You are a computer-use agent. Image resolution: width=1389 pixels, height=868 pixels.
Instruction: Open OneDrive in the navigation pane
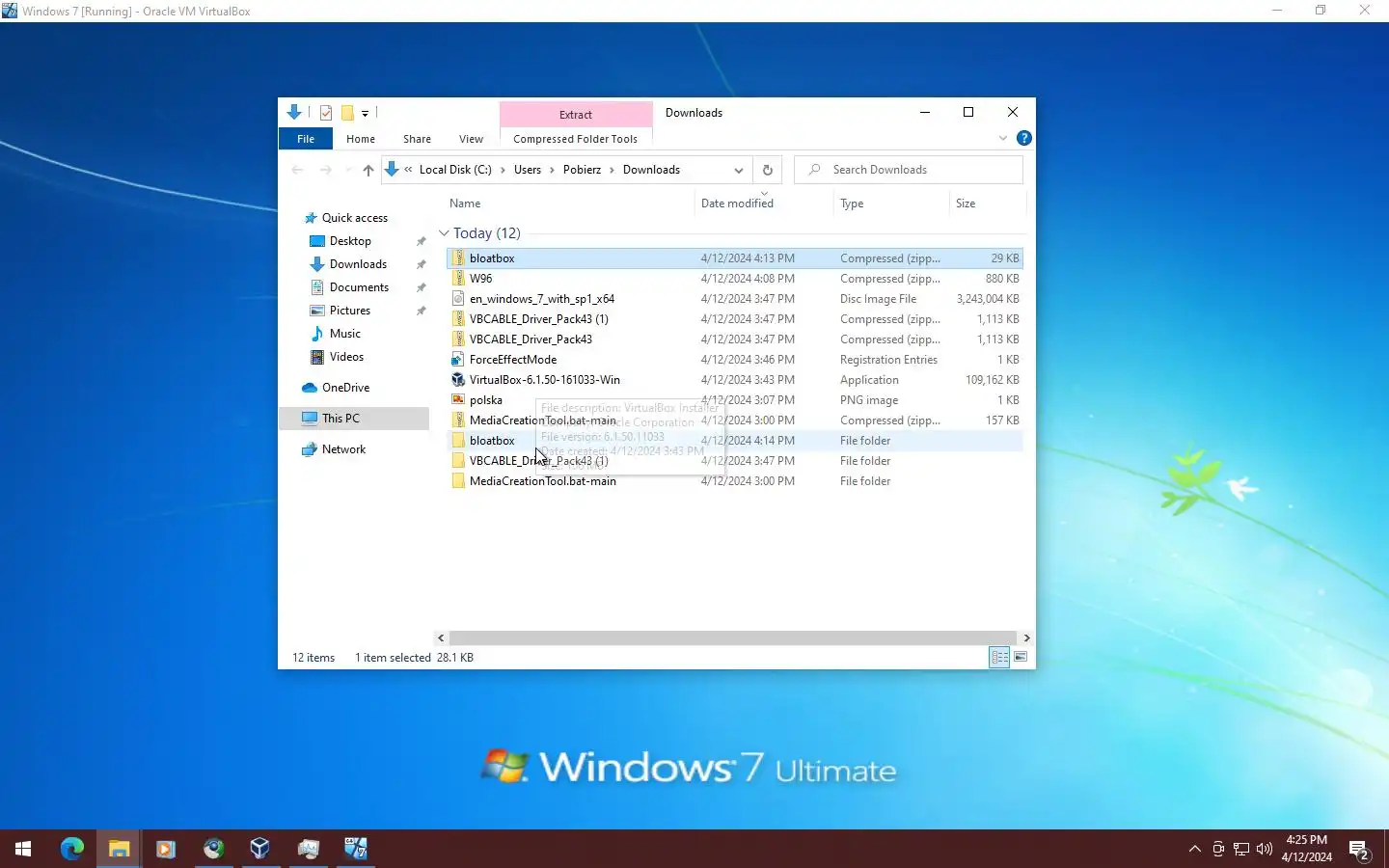345,388
